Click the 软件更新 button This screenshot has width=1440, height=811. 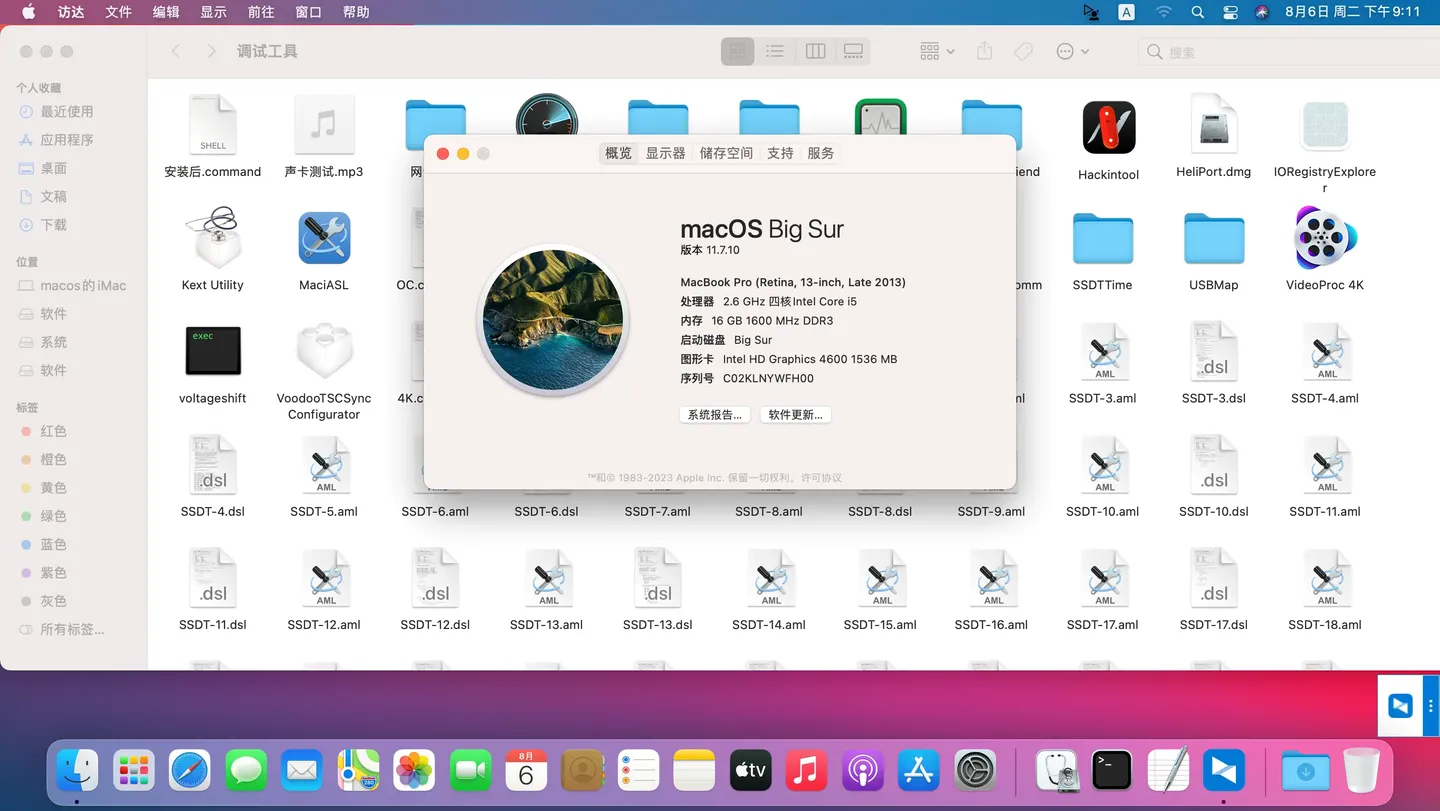(x=795, y=414)
